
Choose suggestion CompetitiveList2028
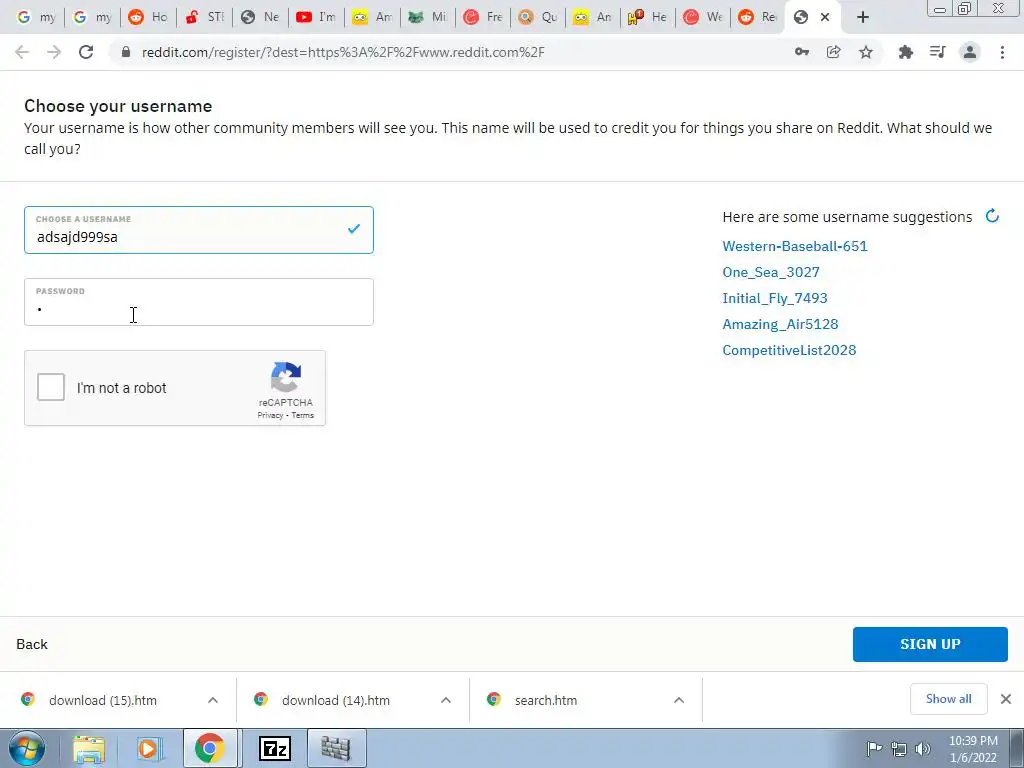click(789, 350)
